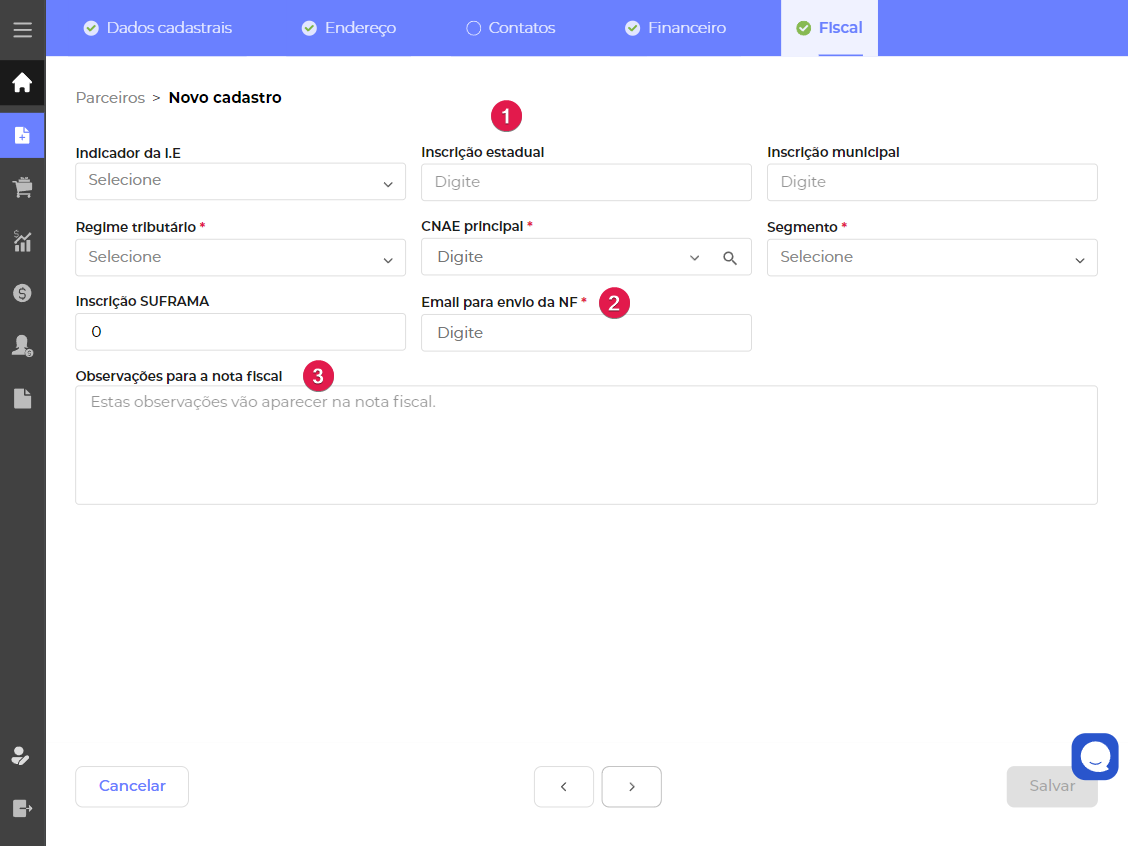This screenshot has height=846, width=1128.
Task: Open the hamburger menu in sidebar
Action: 22,29
